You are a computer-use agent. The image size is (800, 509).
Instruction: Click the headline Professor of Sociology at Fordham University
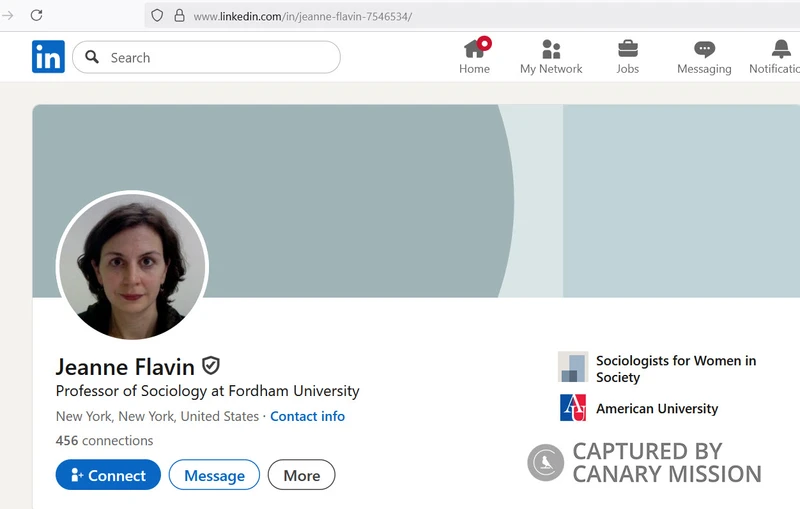point(208,391)
